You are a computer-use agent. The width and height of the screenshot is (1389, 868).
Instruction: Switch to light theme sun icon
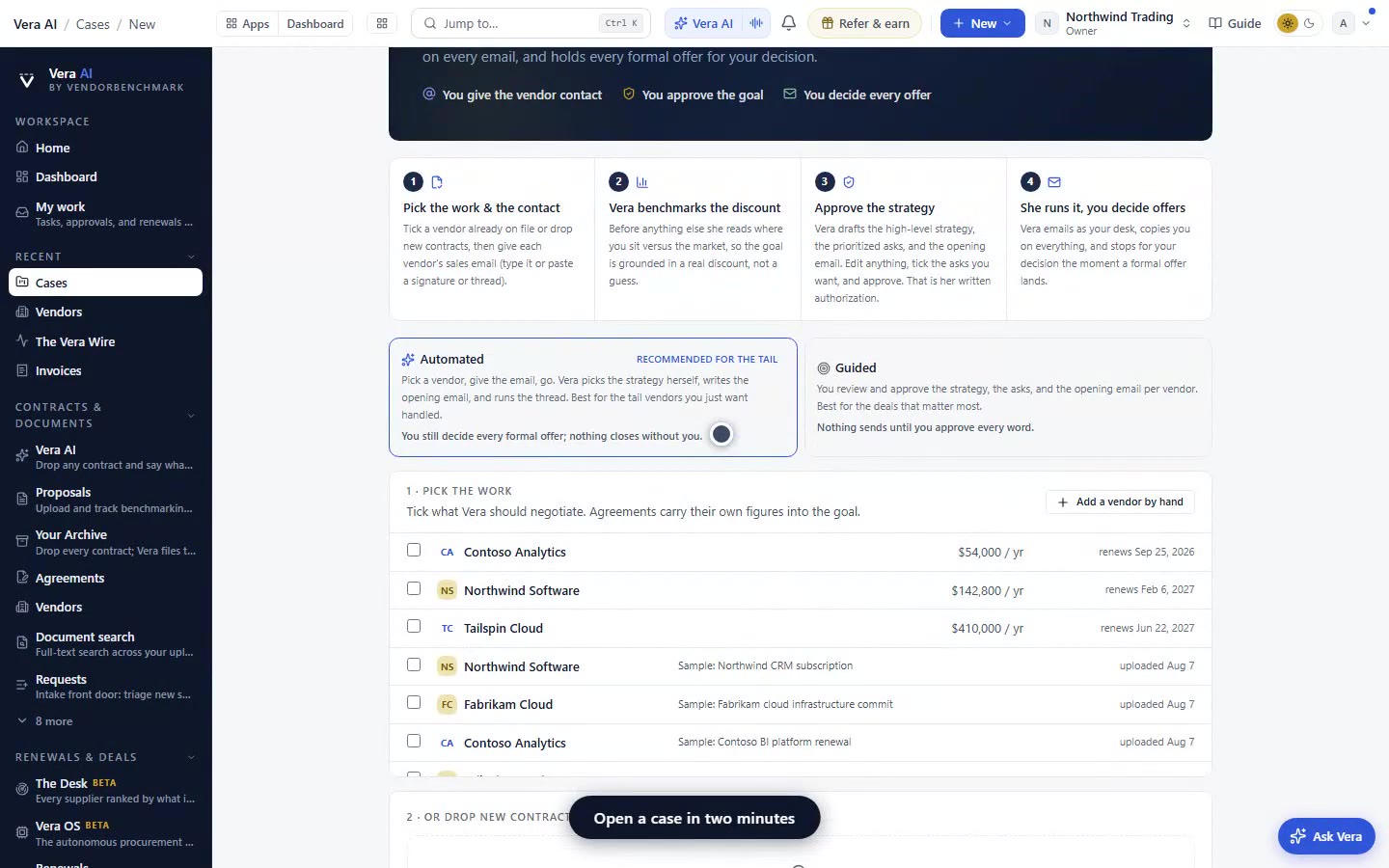click(x=1287, y=23)
